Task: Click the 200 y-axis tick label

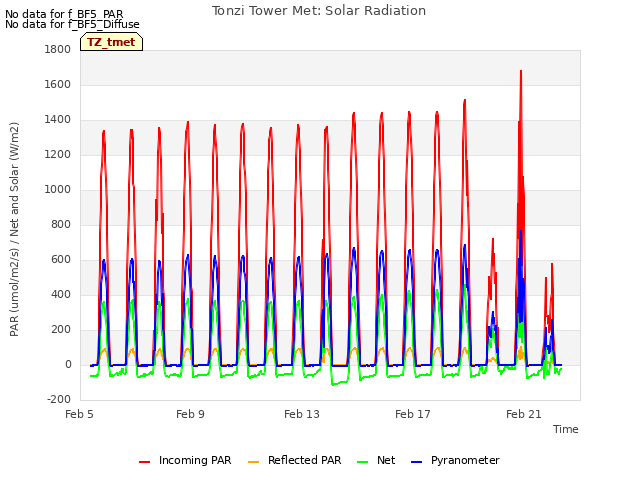Action: pos(61,329)
